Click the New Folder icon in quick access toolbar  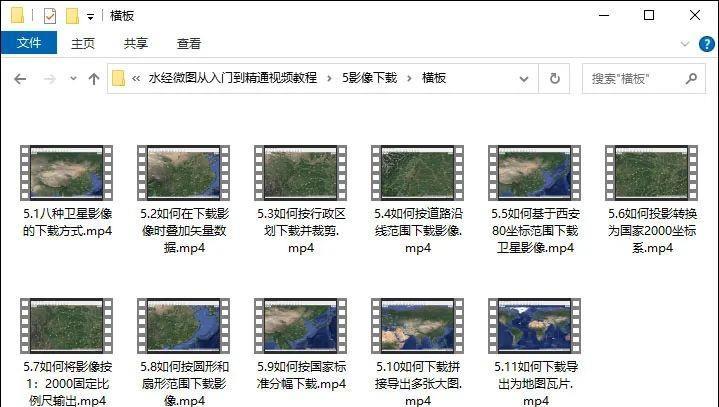coord(72,16)
